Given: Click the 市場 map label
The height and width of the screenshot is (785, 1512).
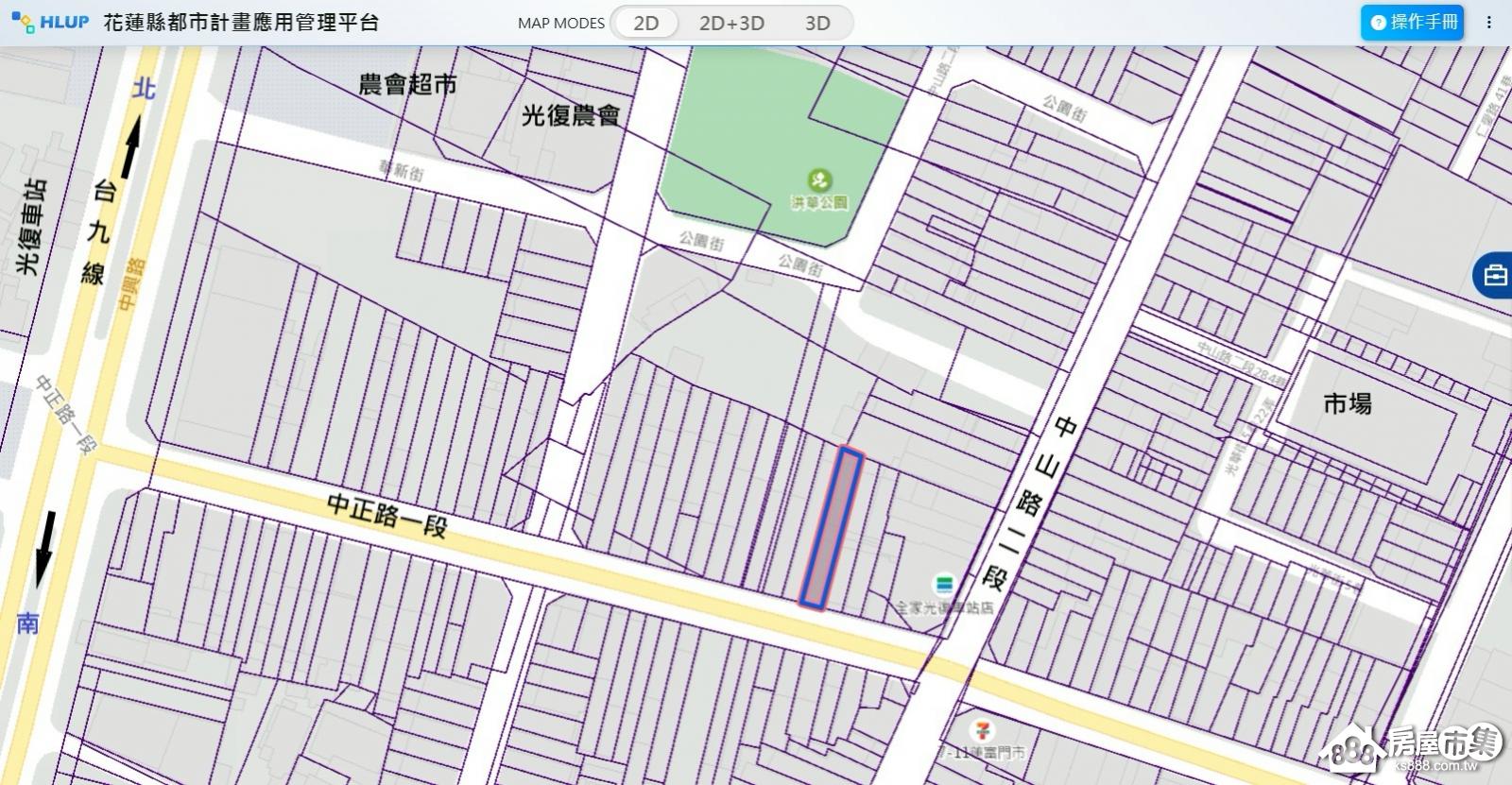Looking at the screenshot, I should [1348, 404].
